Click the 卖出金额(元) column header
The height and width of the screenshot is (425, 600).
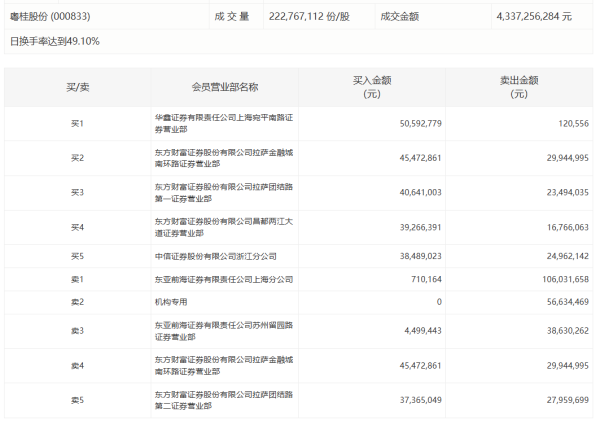pos(519,87)
